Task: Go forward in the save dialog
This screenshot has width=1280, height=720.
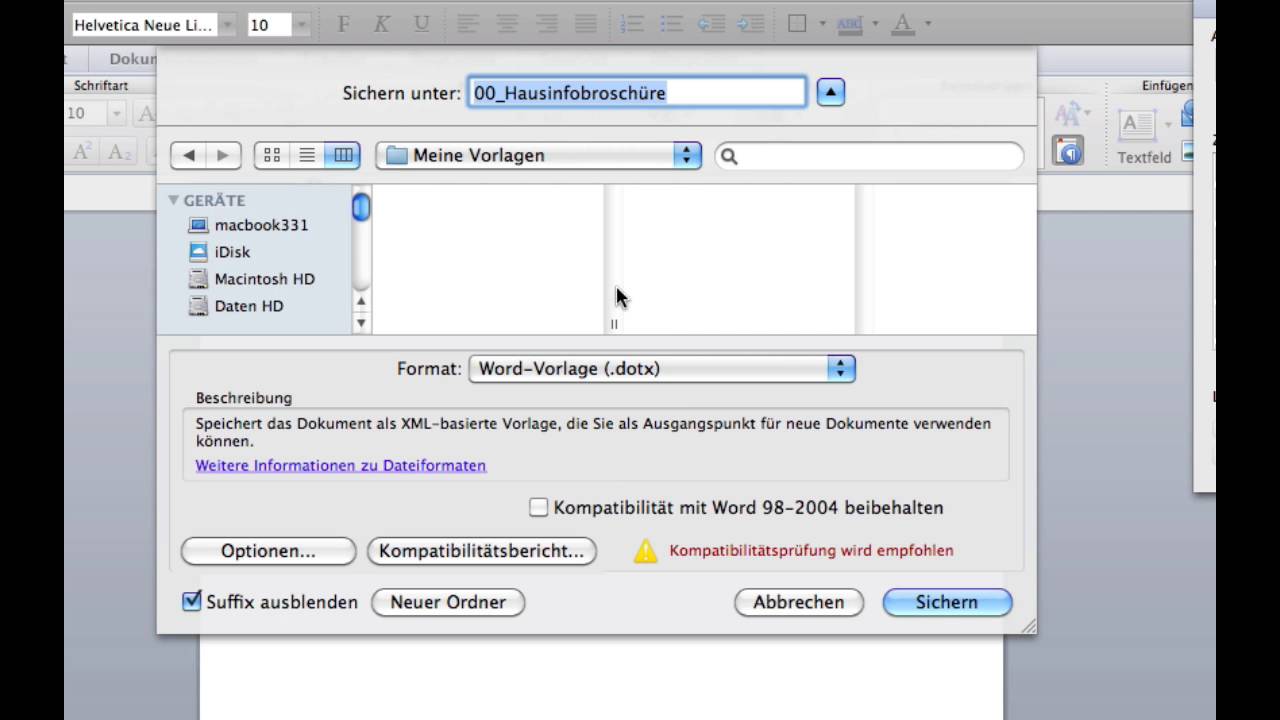Action: (x=223, y=155)
